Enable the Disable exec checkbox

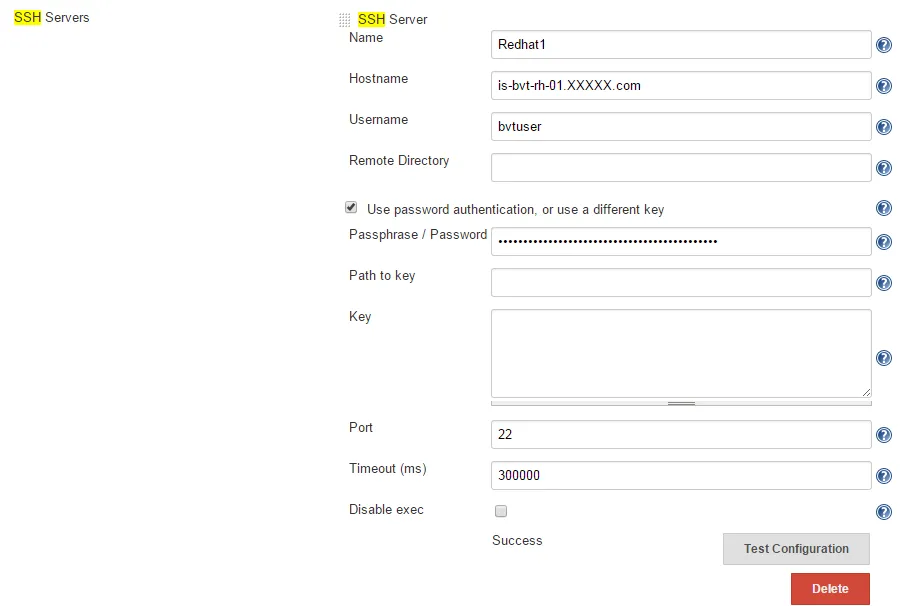pos(501,511)
